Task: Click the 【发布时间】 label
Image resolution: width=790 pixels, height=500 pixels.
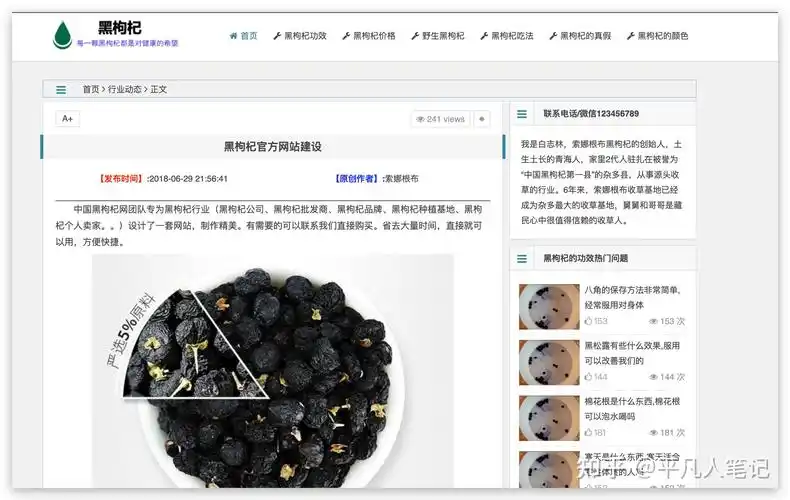Action: tap(121, 178)
